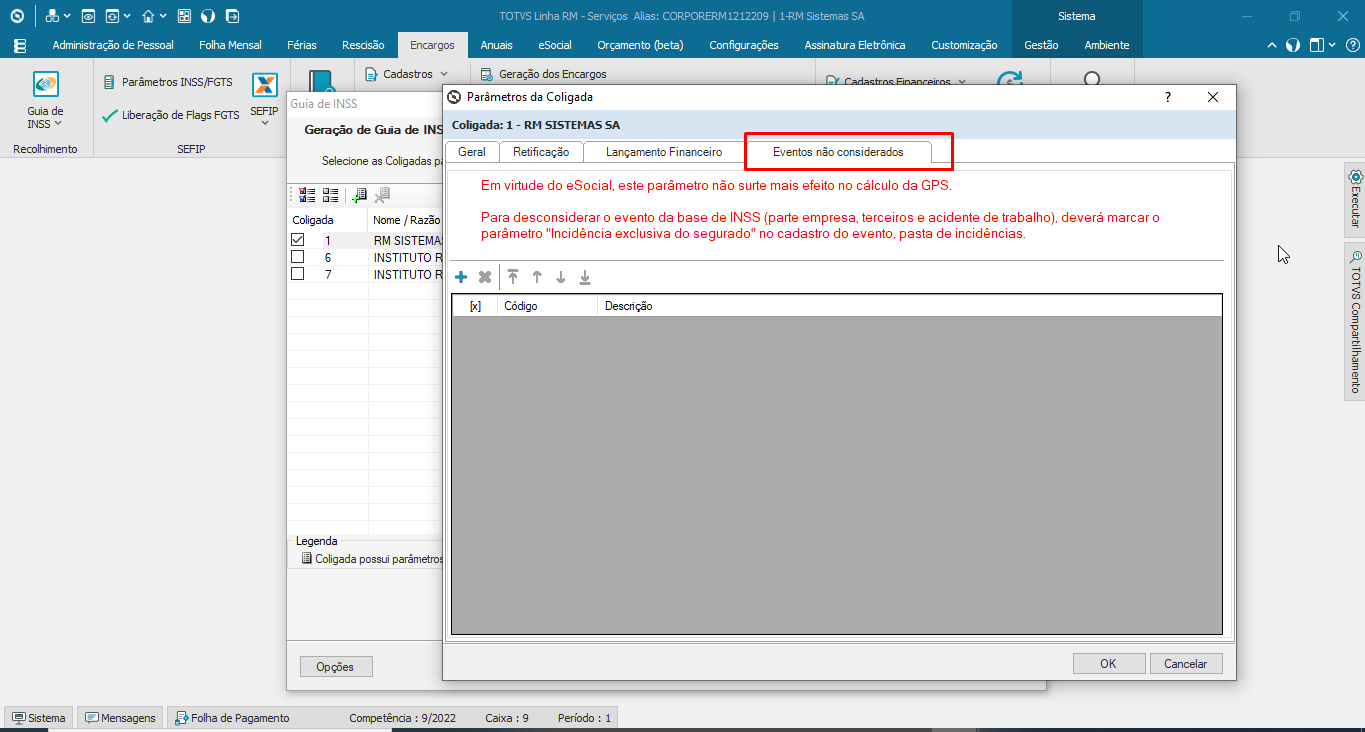Click the Cancelar button
Viewport: 1365px width, 732px height.
coord(1186,663)
